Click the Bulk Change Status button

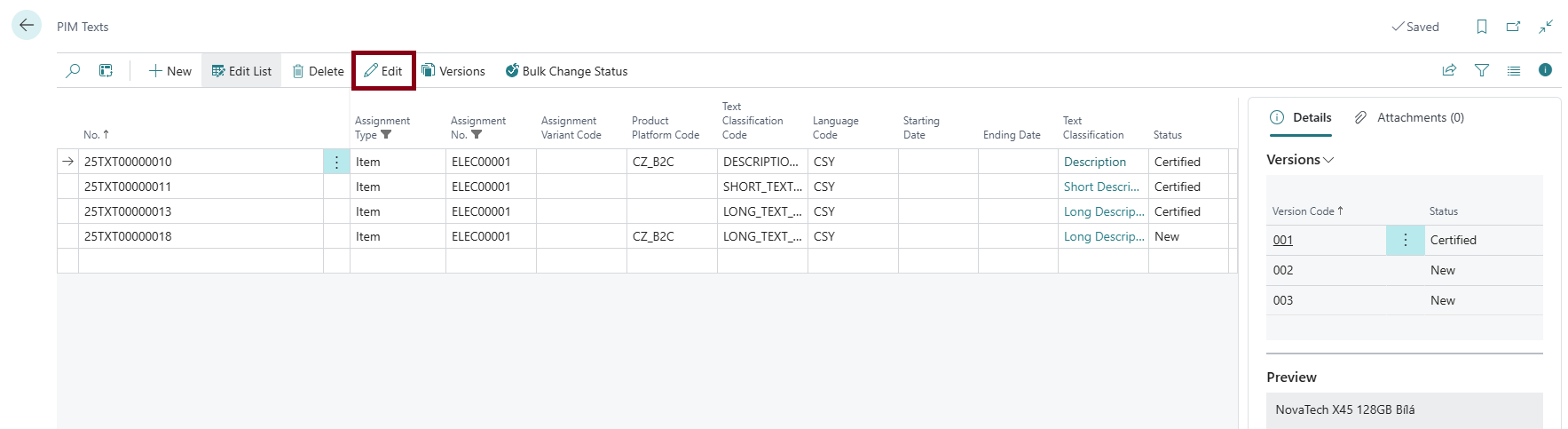(x=566, y=71)
